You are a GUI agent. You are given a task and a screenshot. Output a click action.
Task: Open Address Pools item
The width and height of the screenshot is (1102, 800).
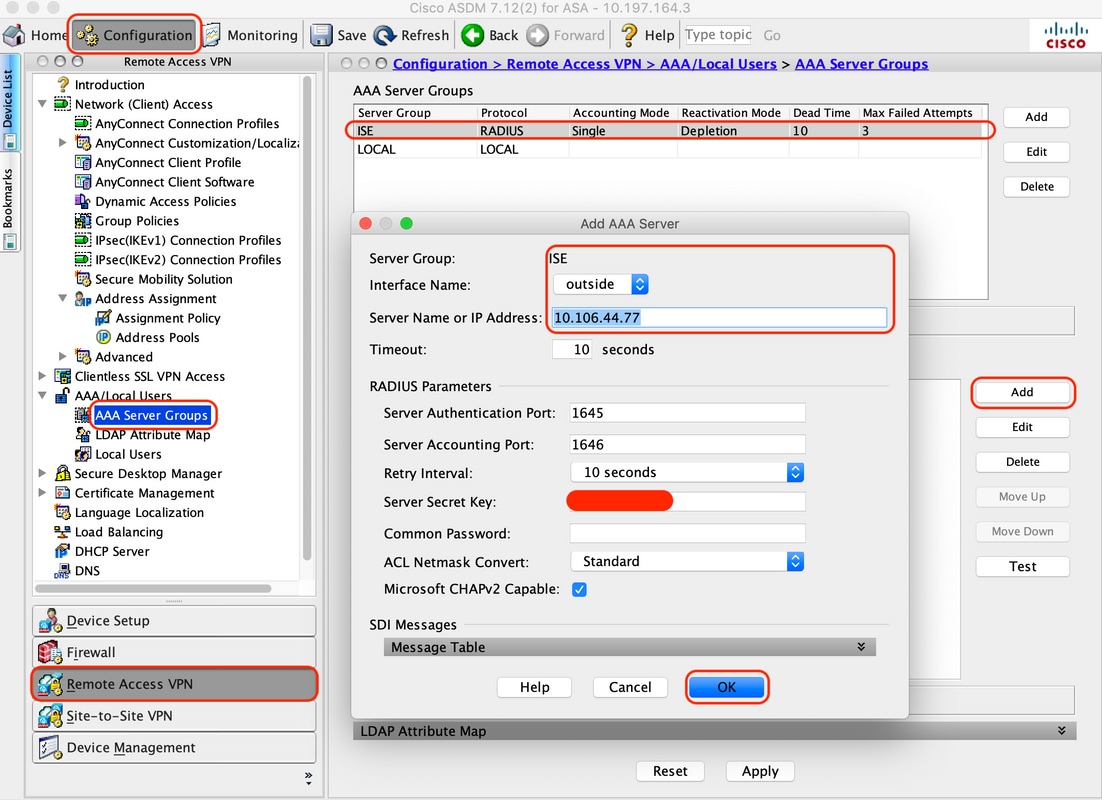[157, 337]
